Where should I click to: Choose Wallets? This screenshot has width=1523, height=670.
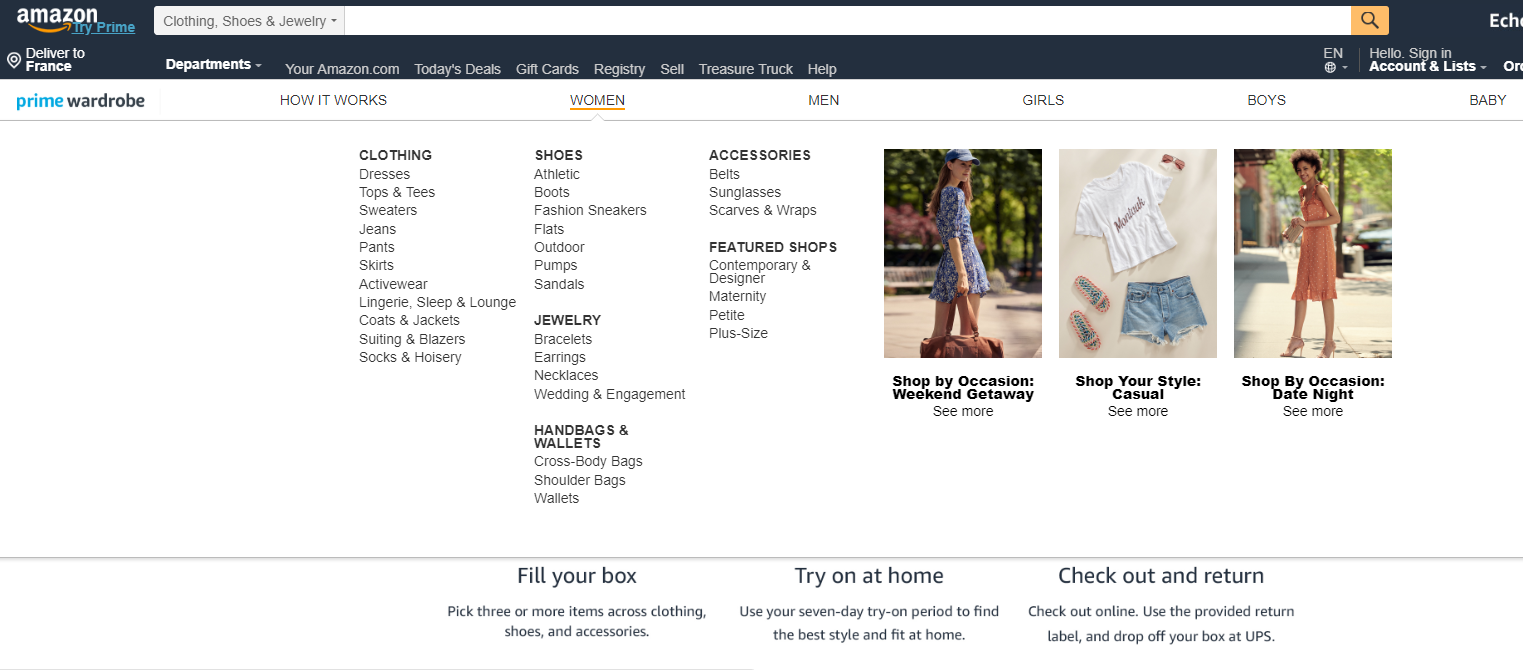coord(556,498)
